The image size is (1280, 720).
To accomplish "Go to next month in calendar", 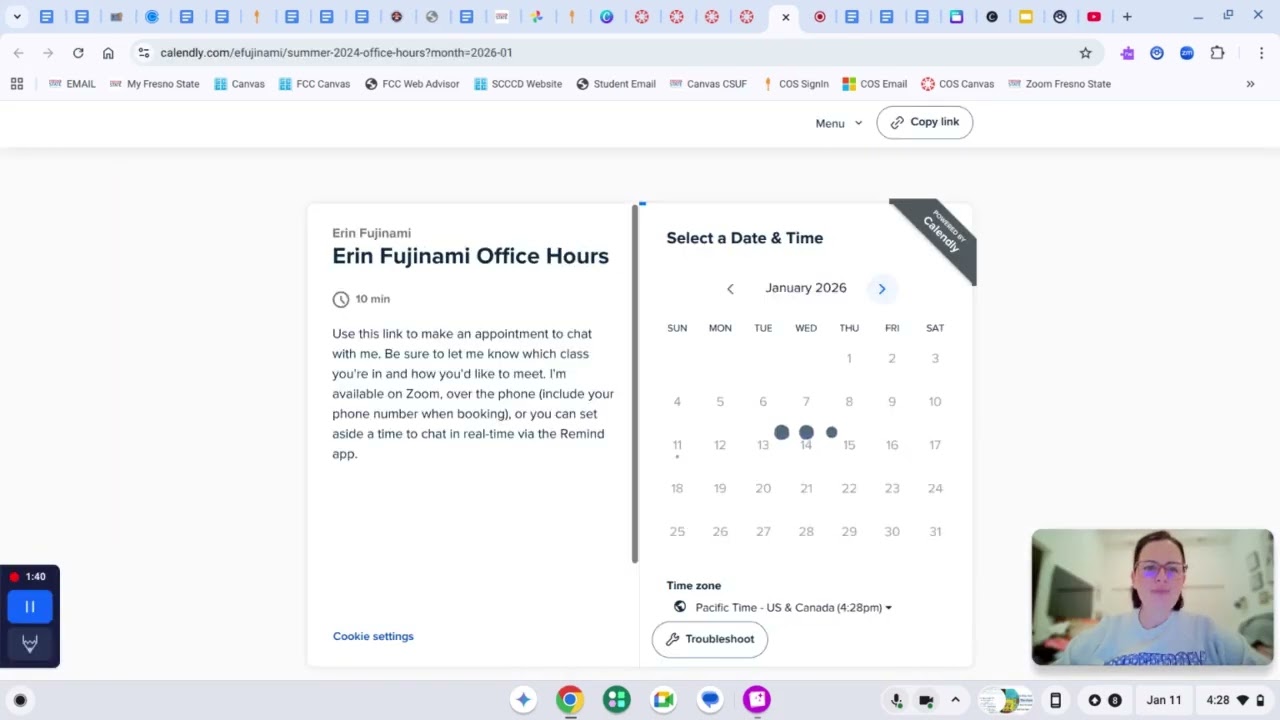I will [x=882, y=289].
